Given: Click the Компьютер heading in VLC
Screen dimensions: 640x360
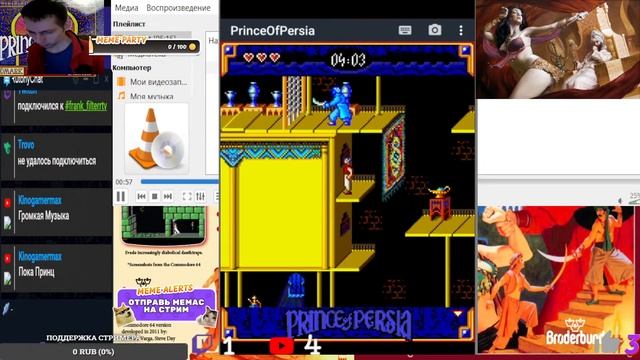Looking at the screenshot, I should click(x=132, y=68).
